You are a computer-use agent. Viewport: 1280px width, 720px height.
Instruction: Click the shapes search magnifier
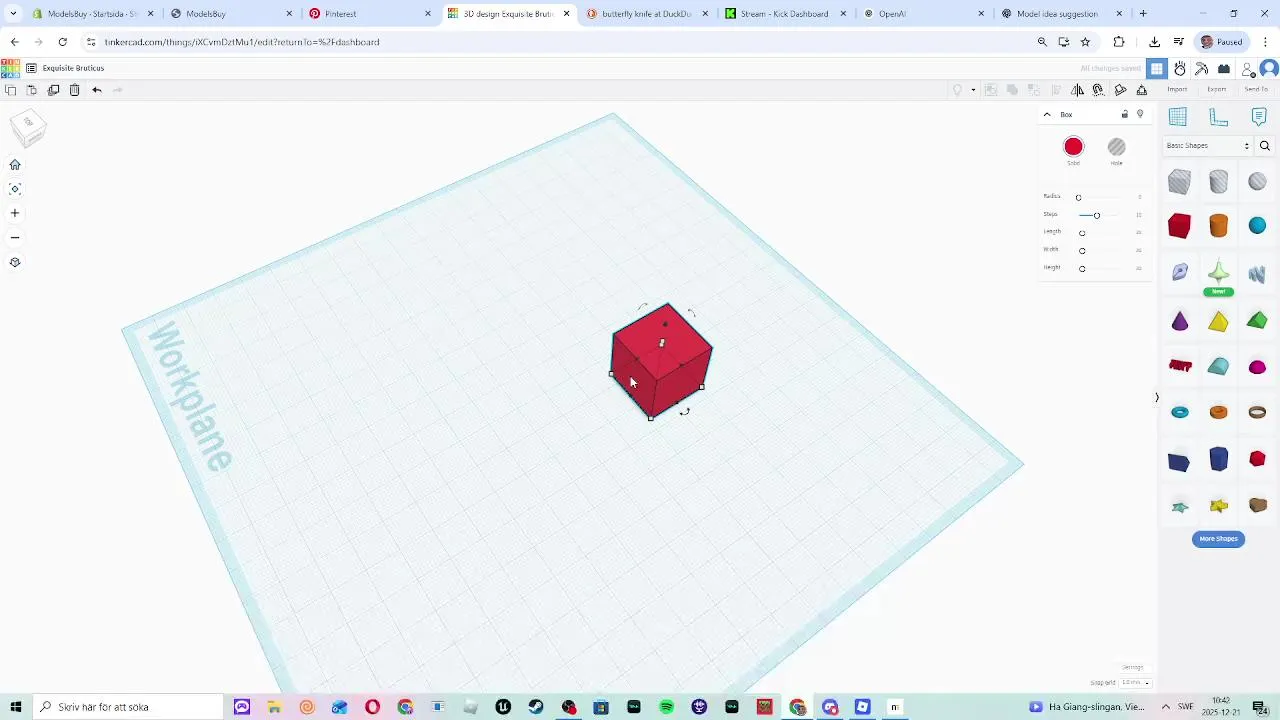click(x=1265, y=146)
